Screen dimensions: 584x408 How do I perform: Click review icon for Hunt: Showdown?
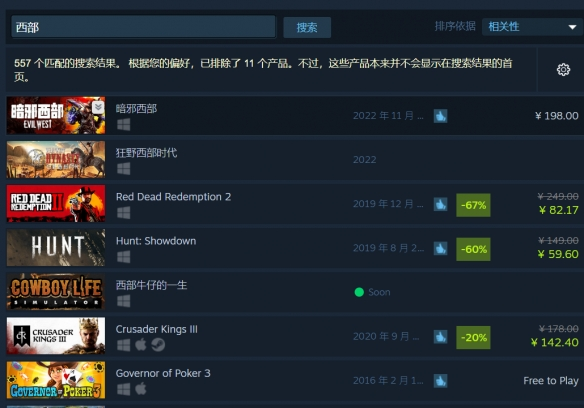pyautogui.click(x=440, y=249)
